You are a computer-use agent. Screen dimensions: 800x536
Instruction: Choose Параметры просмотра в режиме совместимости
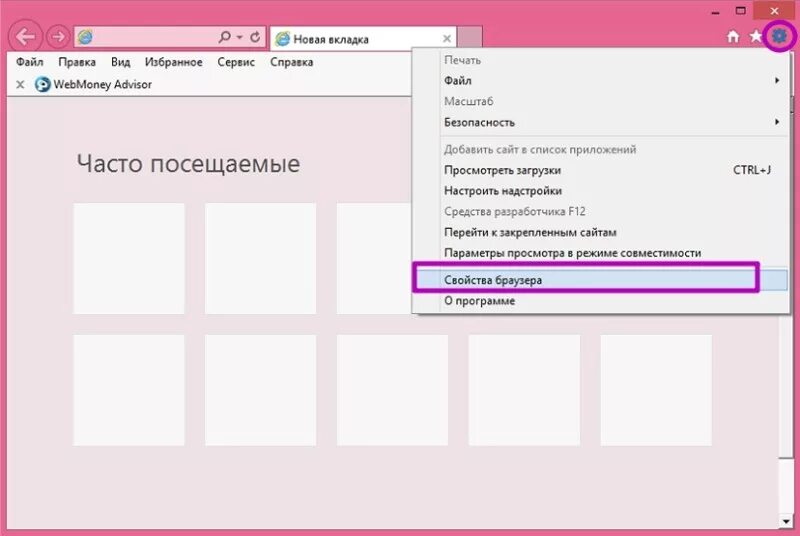point(601,253)
